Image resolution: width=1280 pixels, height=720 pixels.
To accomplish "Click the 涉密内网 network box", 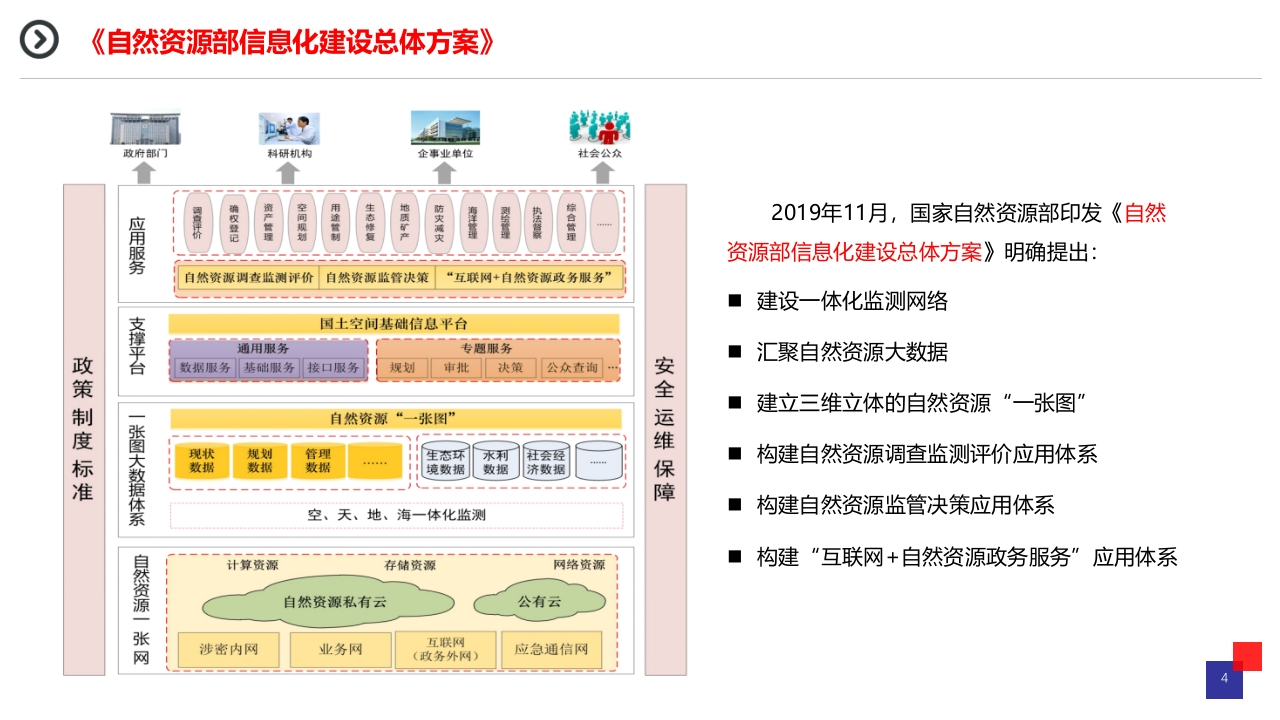I will pyautogui.click(x=228, y=650).
